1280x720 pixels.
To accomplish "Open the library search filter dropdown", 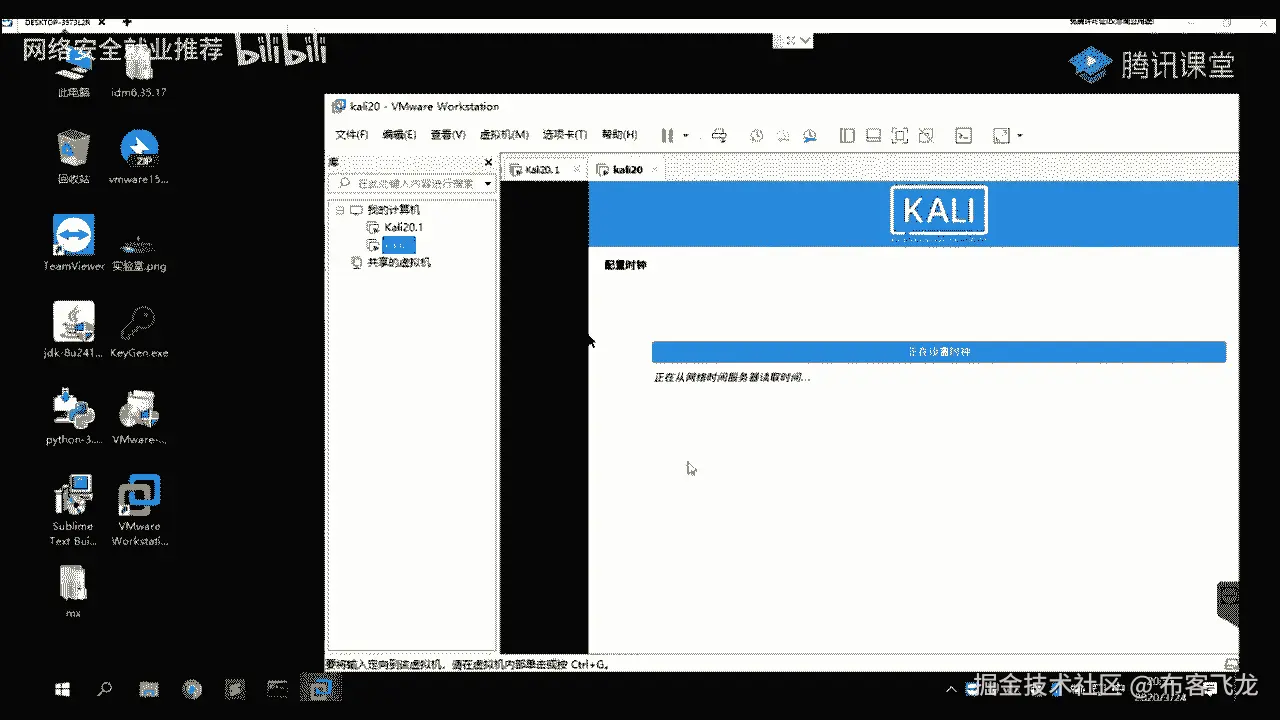I will point(488,184).
